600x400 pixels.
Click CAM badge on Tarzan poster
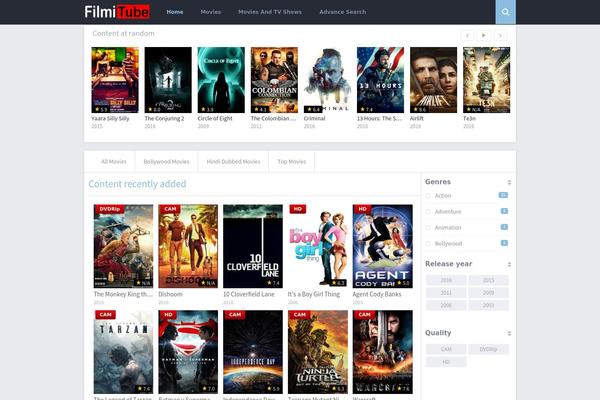point(105,315)
